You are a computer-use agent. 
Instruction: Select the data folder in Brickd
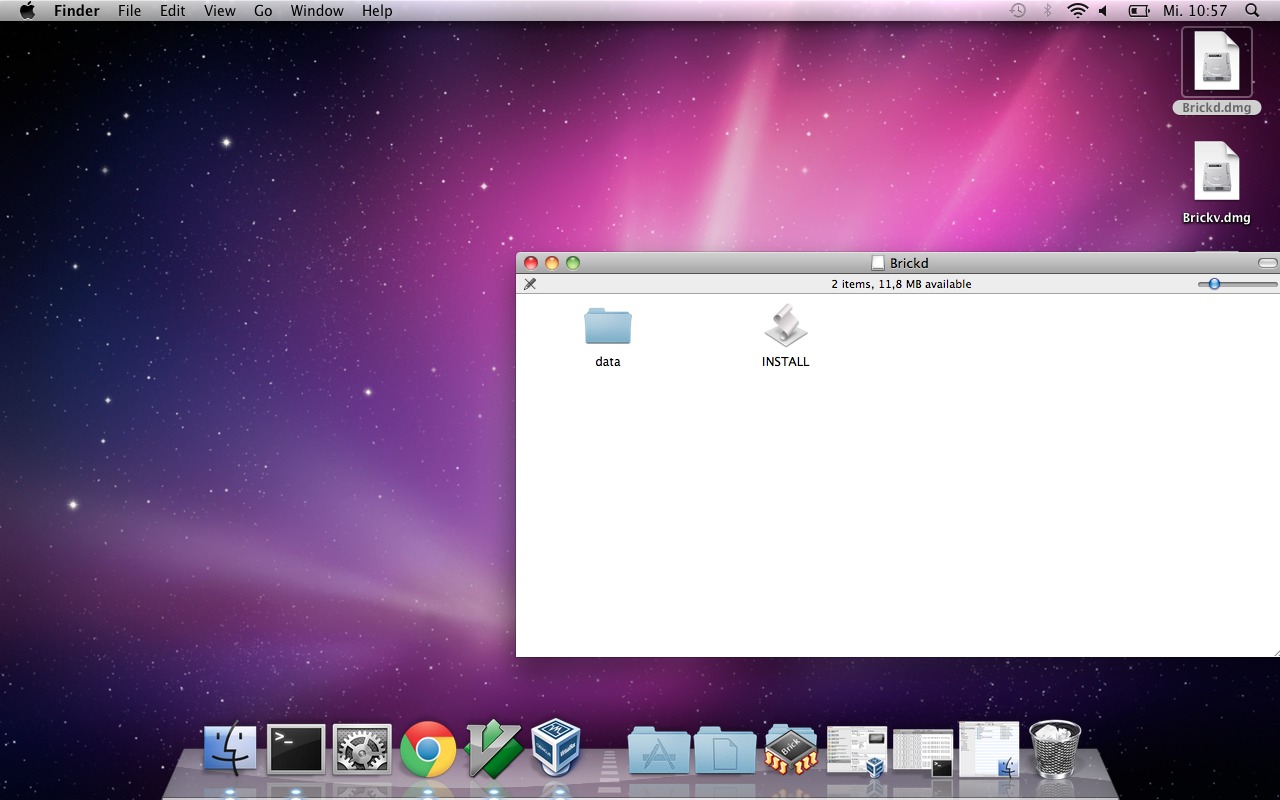coord(608,327)
